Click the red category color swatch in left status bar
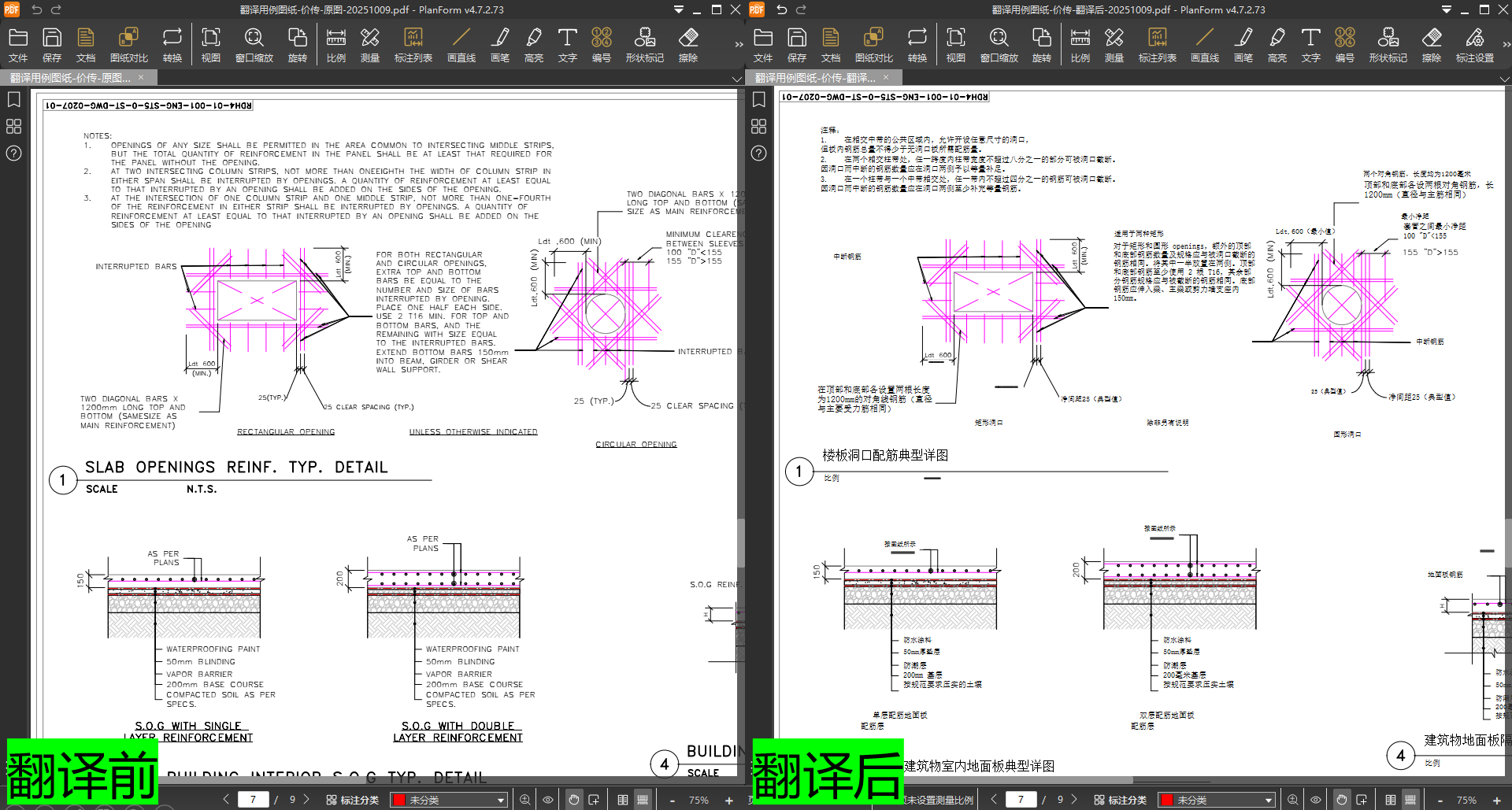This screenshot has height=810, width=1512. coord(399,800)
